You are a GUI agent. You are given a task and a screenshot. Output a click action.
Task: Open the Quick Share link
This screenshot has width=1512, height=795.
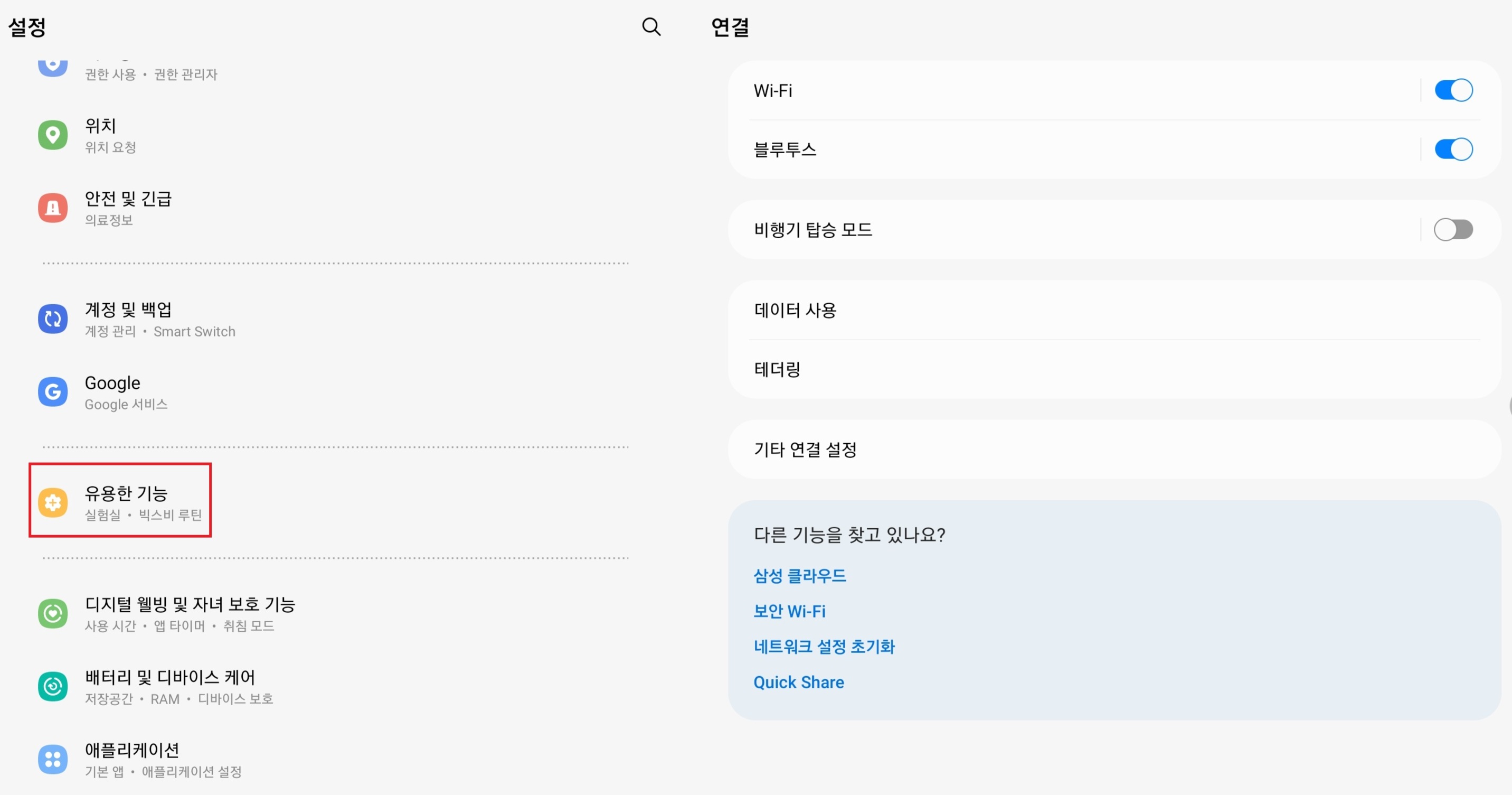[799, 682]
